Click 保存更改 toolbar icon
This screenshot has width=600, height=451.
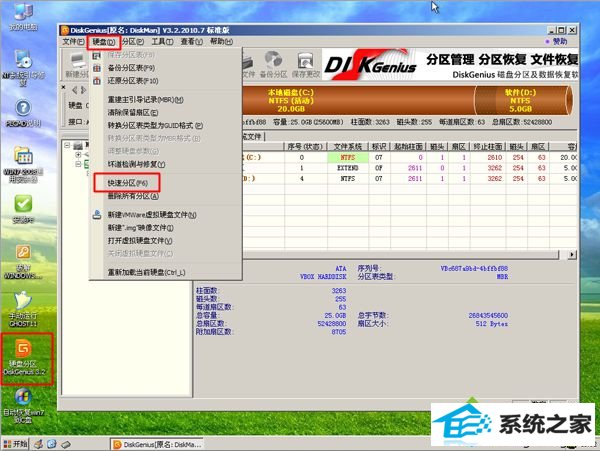(x=305, y=65)
